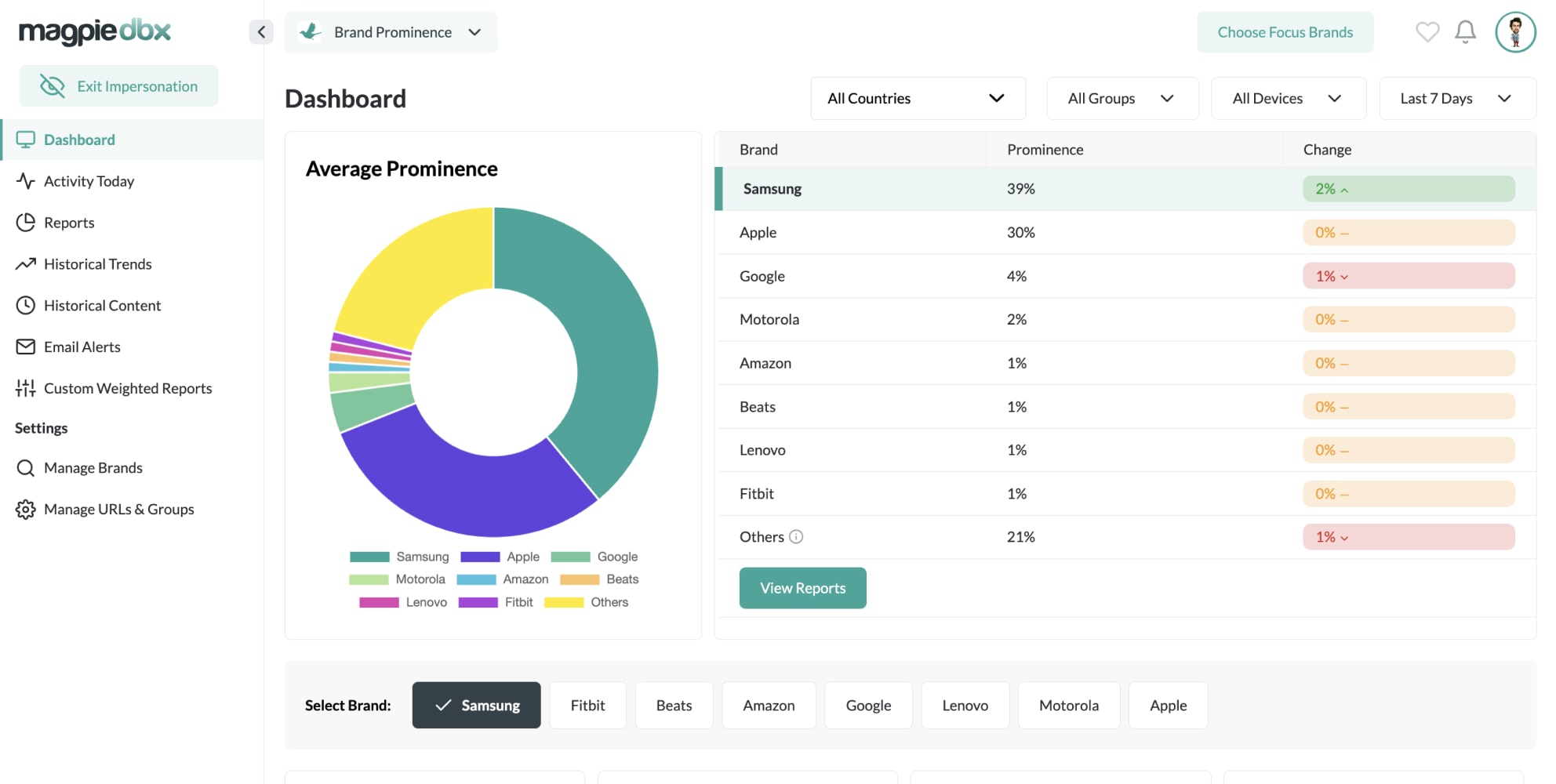Screen dimensions: 1556x784
Task: Deselect the Samsung brand toggle
Action: tap(476, 706)
